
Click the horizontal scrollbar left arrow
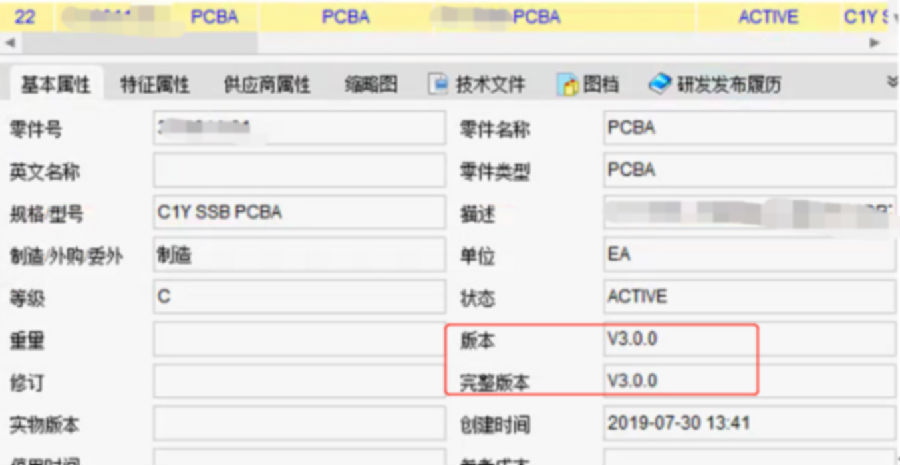(x=10, y=43)
